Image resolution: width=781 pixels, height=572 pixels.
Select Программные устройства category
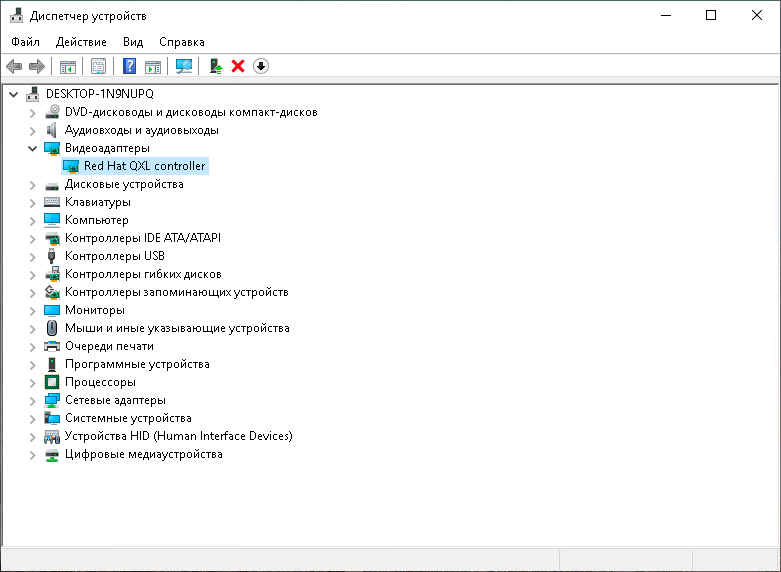click(x=137, y=364)
